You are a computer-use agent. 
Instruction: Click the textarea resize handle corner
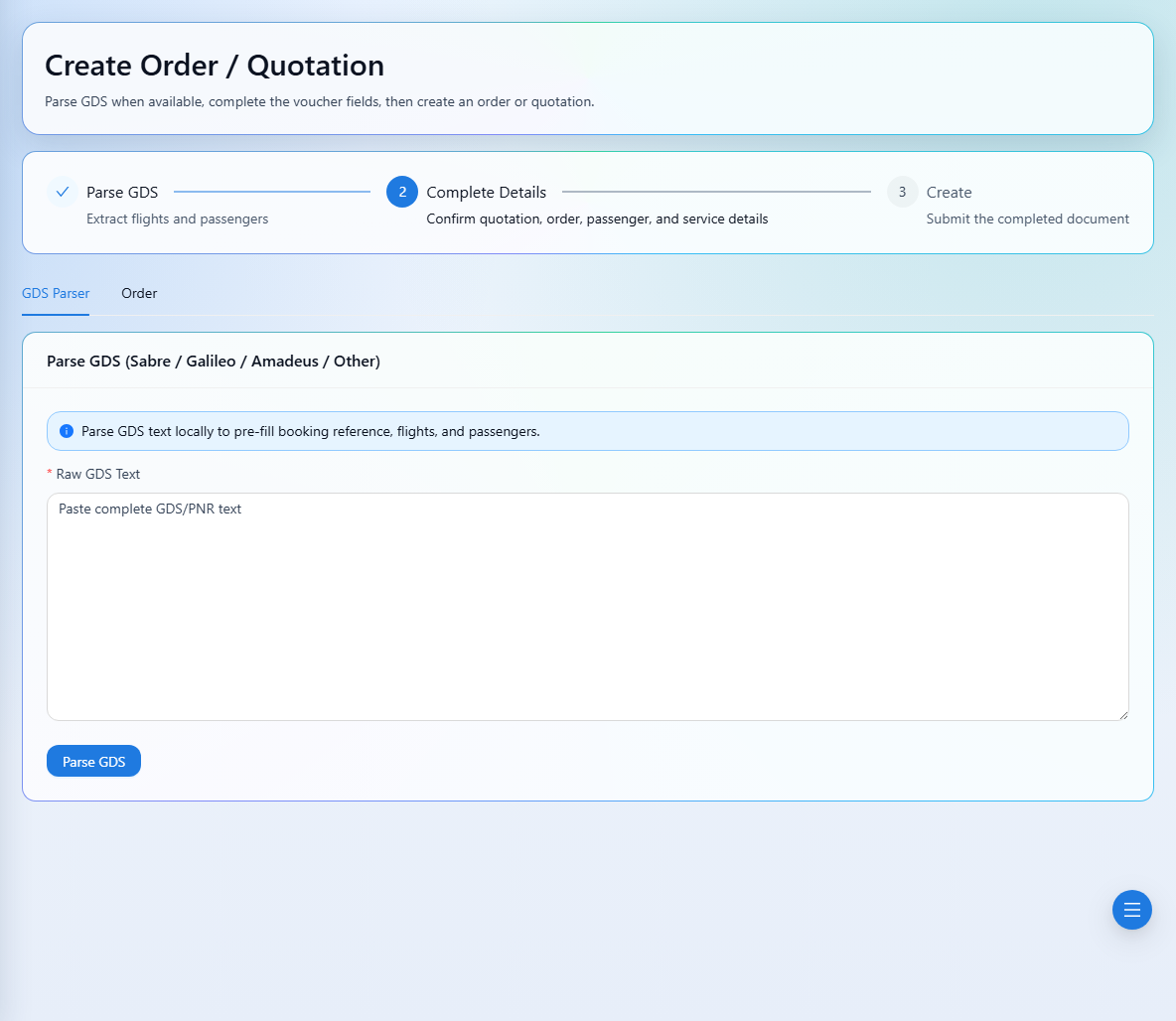point(1122,715)
